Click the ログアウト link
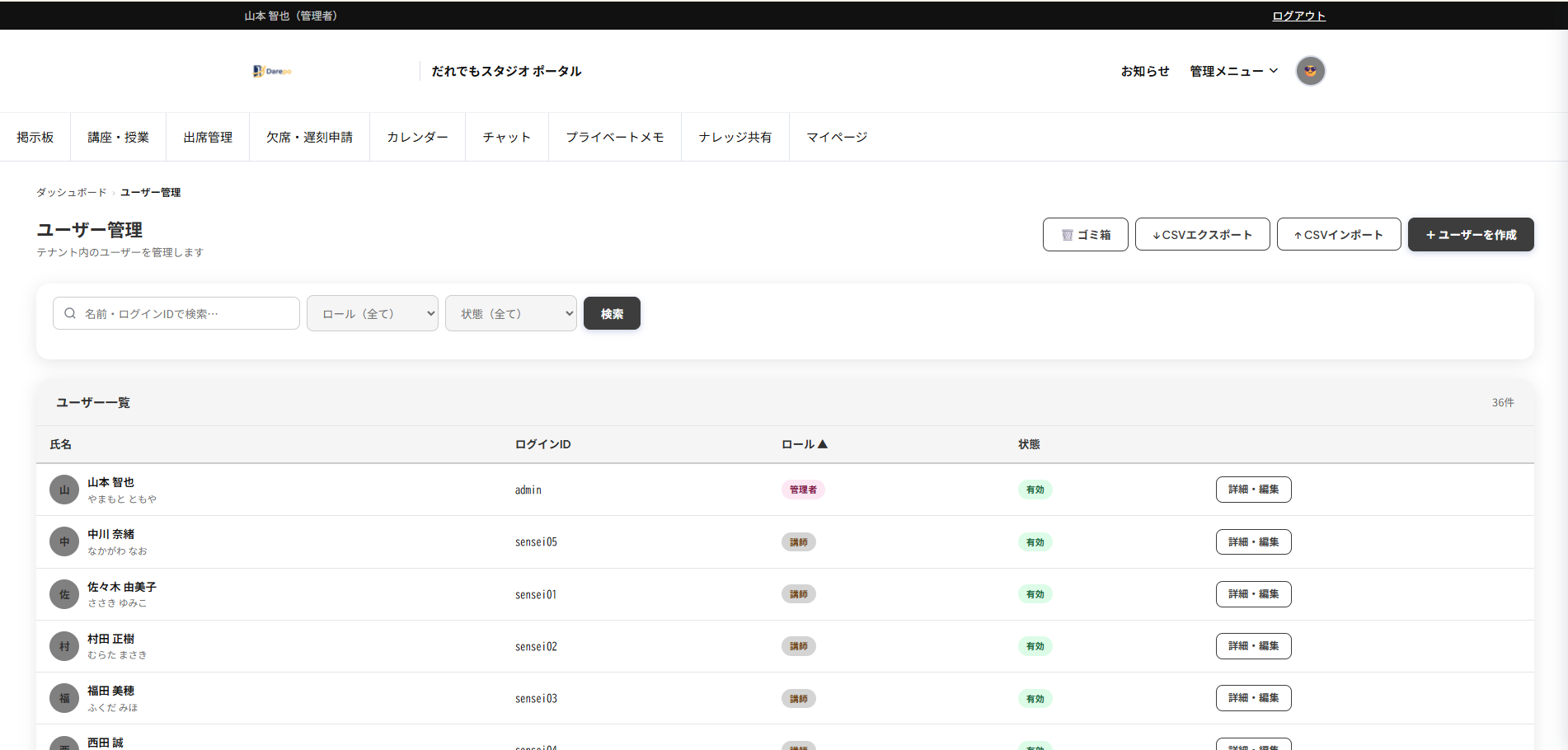 [1298, 16]
